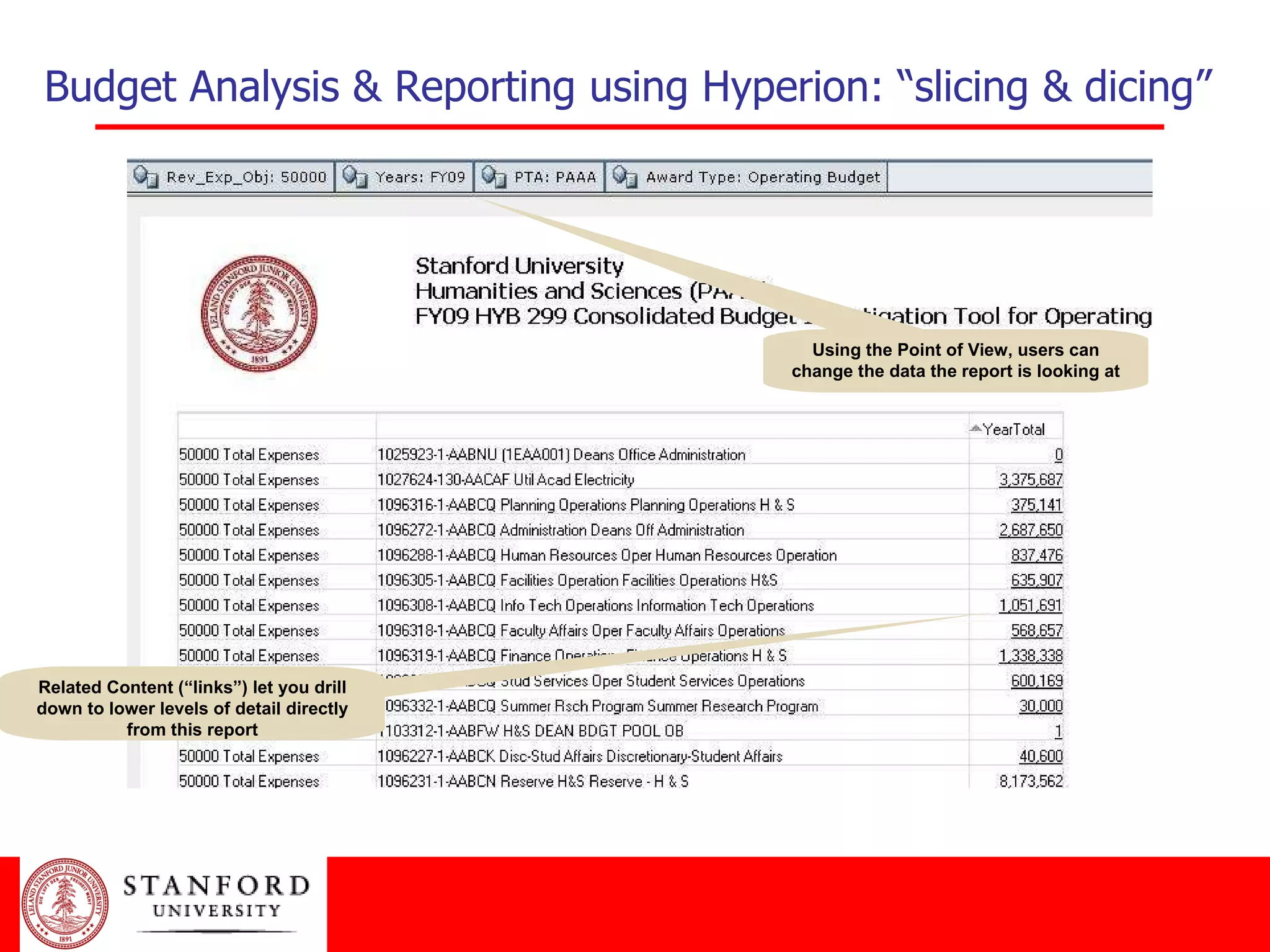Click the Award Type point-of-view icon
Image resolution: width=1270 pixels, height=952 pixels.
tap(625, 177)
